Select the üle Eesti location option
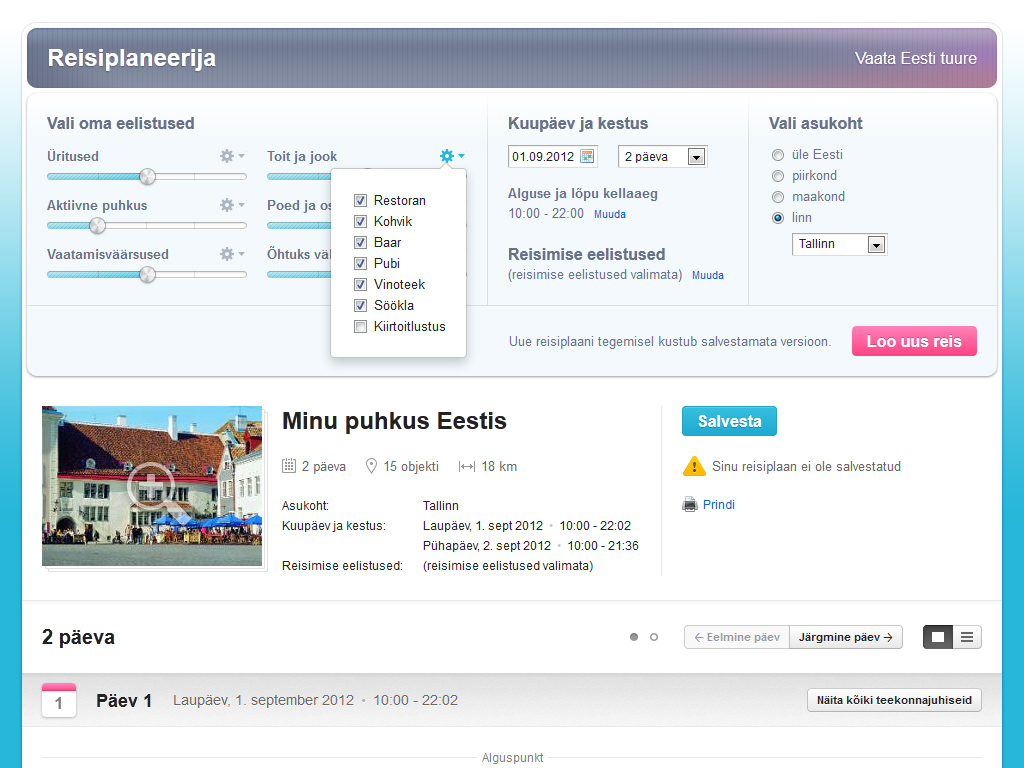 [x=778, y=155]
